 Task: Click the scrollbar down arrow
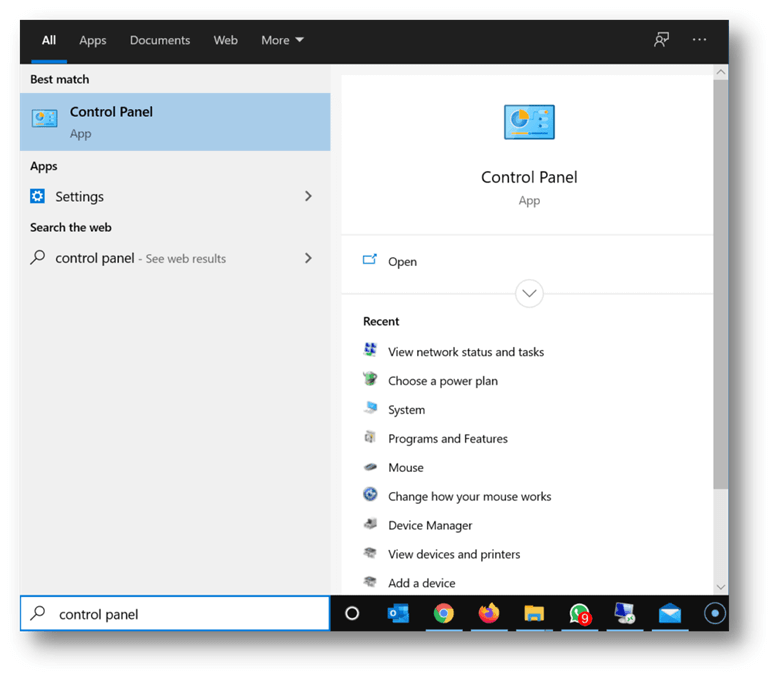pyautogui.click(x=721, y=587)
